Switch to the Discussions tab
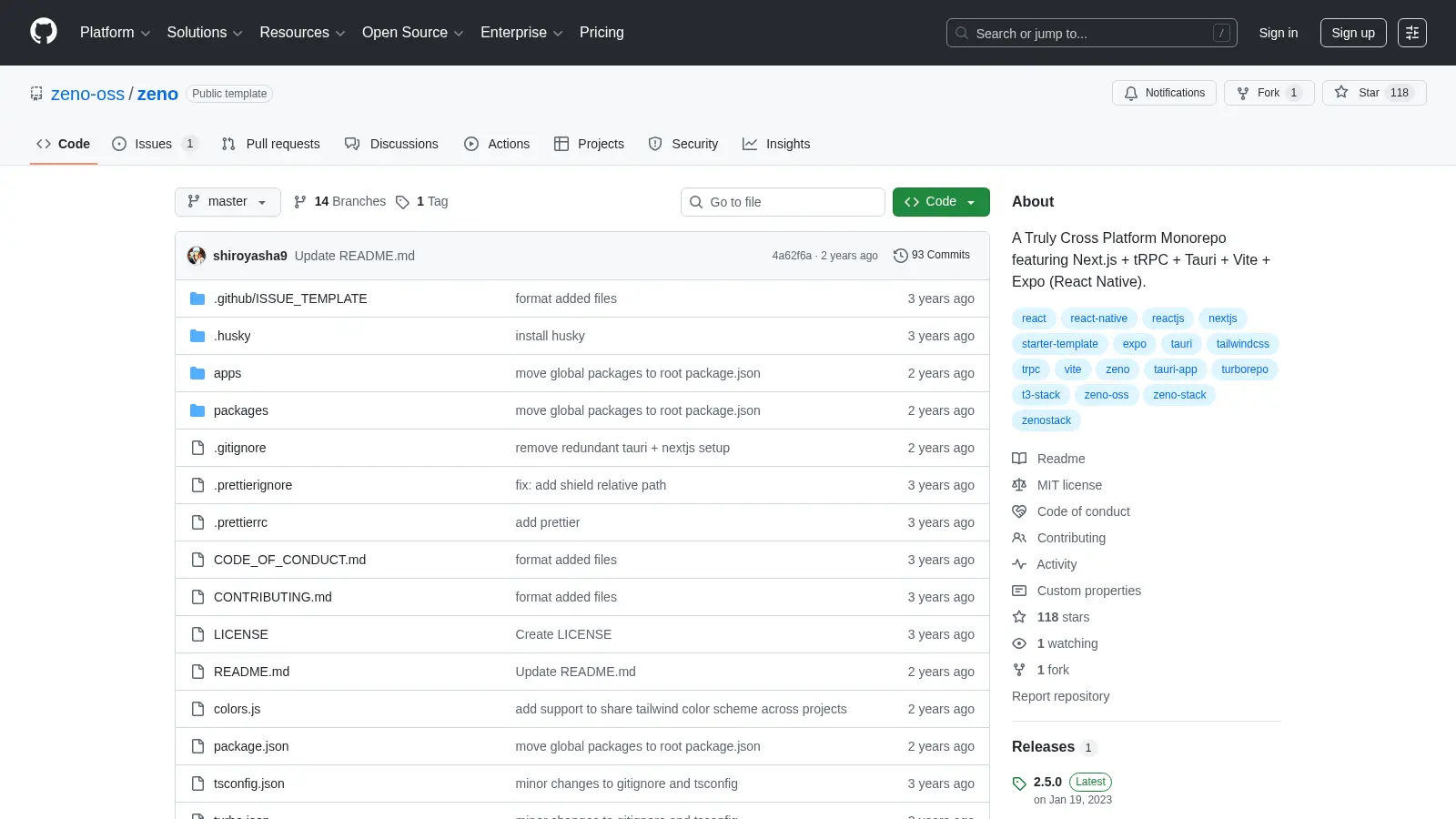 click(x=391, y=144)
